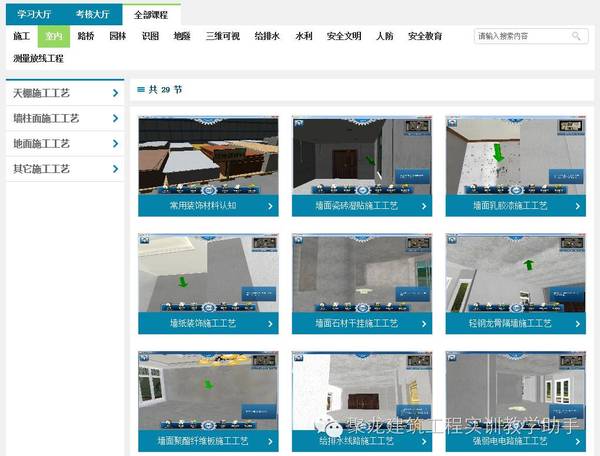Viewport: 600px width, 456px height.
Task: Click the search magnifier icon
Action: pyautogui.click(x=576, y=36)
